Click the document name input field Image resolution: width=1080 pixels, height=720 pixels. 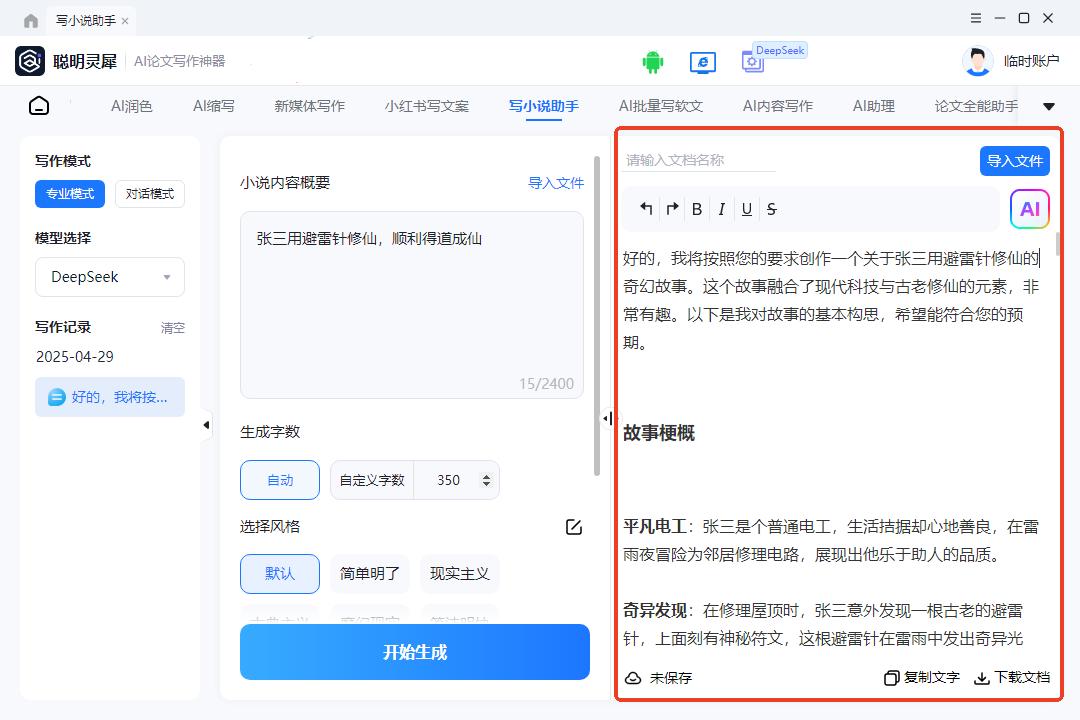[x=698, y=160]
